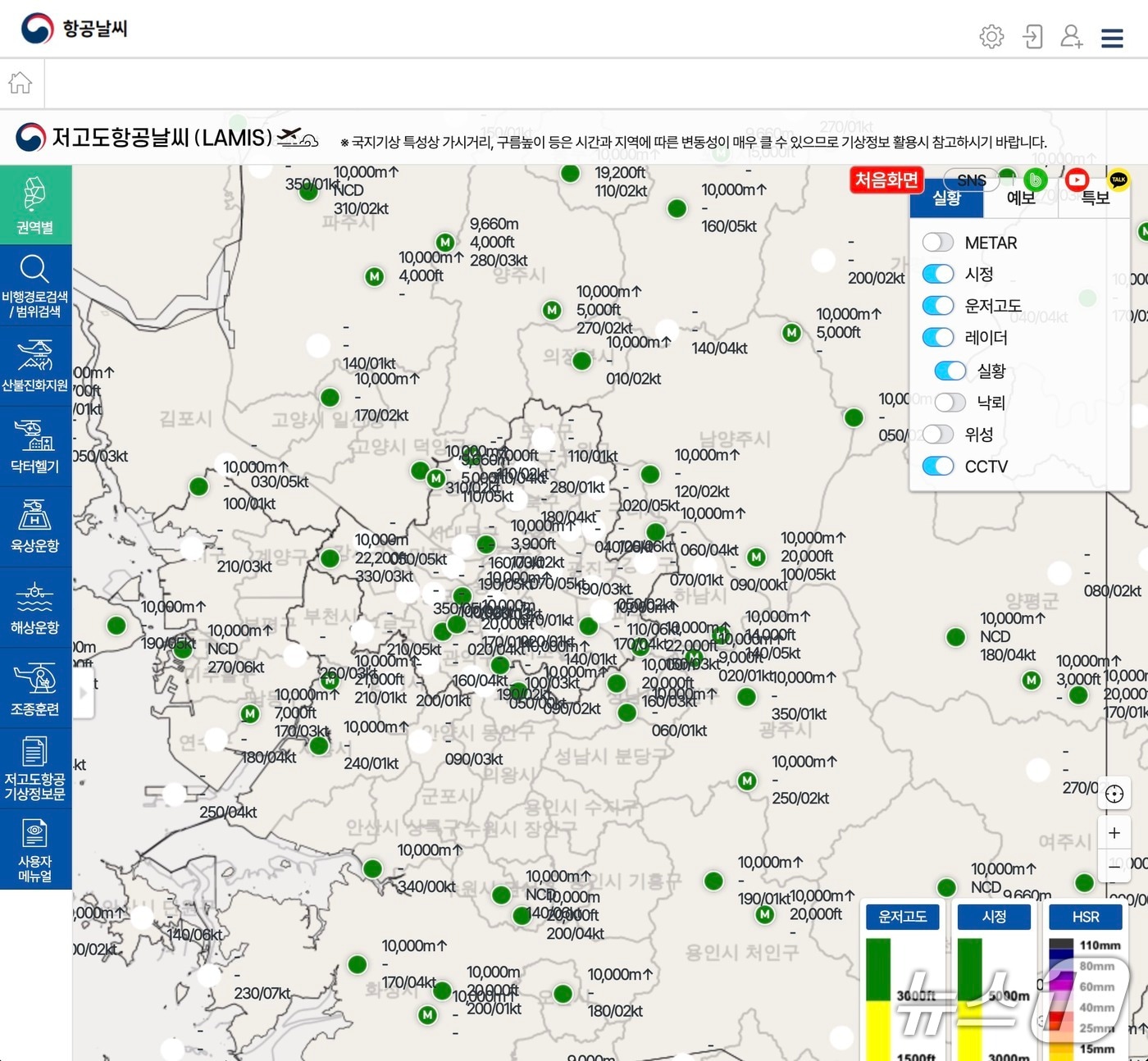Disable the CCTV toggle
The width and height of the screenshot is (1148, 1061).
click(x=937, y=467)
